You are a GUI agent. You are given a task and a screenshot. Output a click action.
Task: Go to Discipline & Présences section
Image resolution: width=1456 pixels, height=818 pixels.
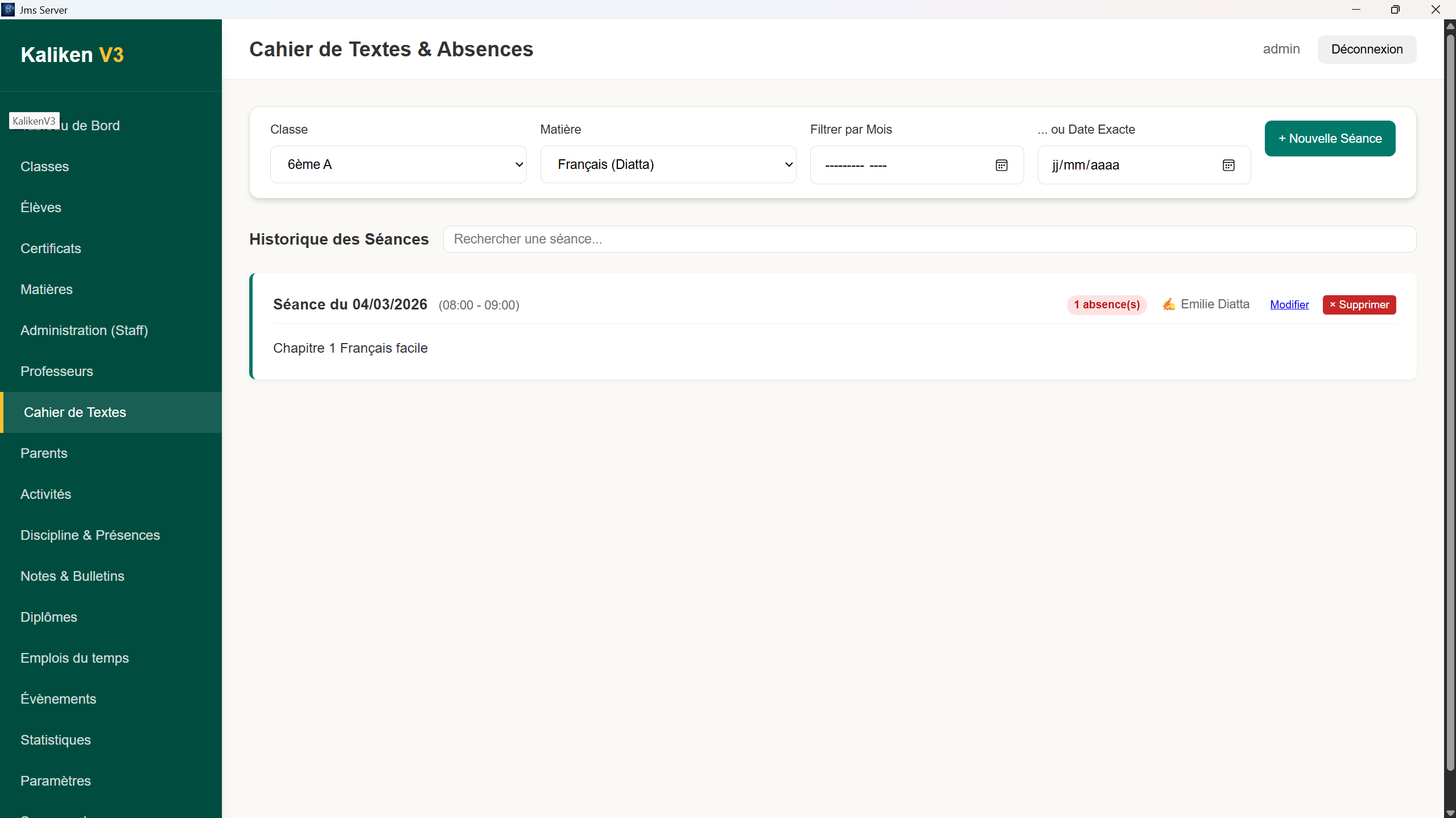click(x=90, y=535)
